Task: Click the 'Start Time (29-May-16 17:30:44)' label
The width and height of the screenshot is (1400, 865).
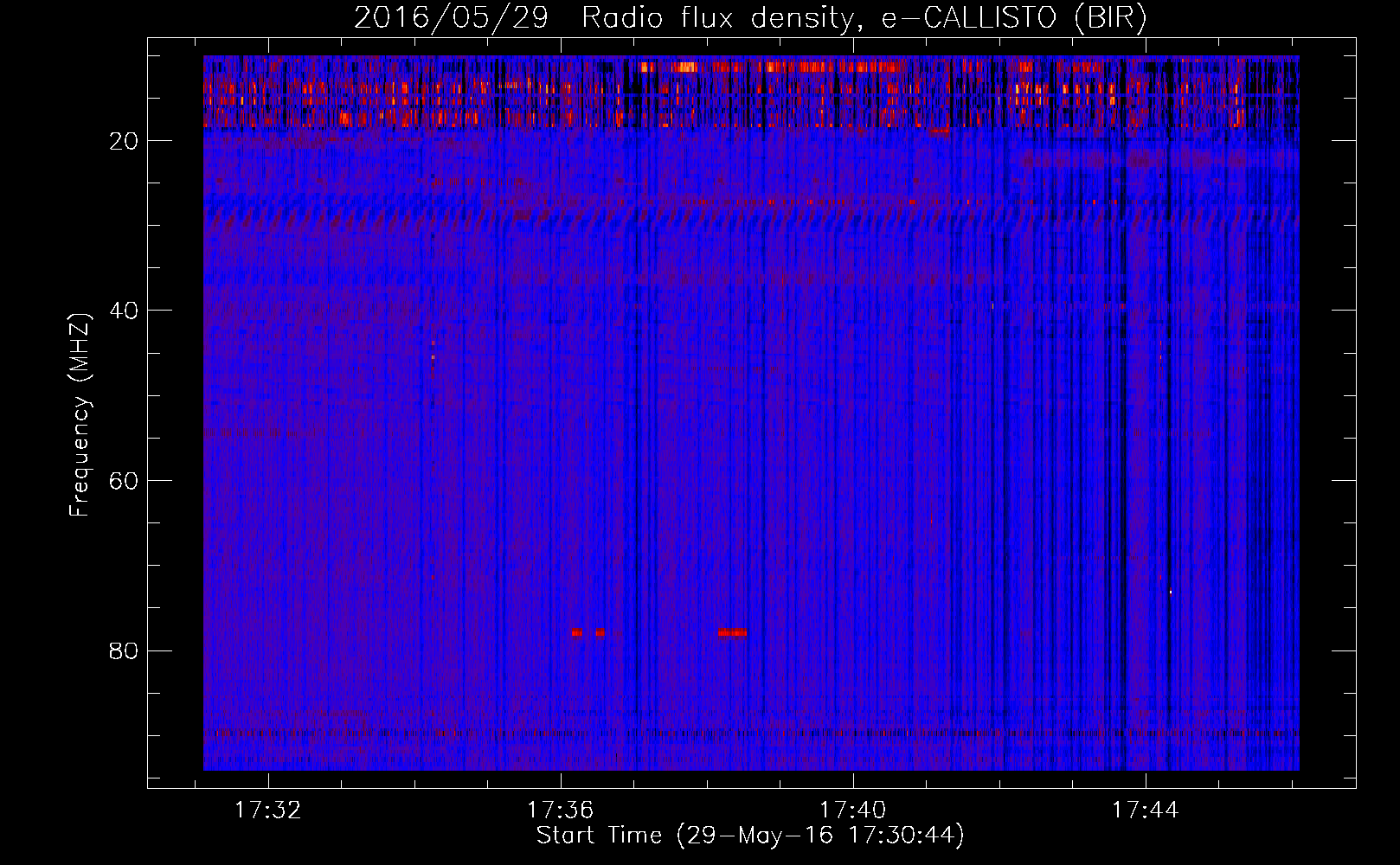Action: coord(750,836)
